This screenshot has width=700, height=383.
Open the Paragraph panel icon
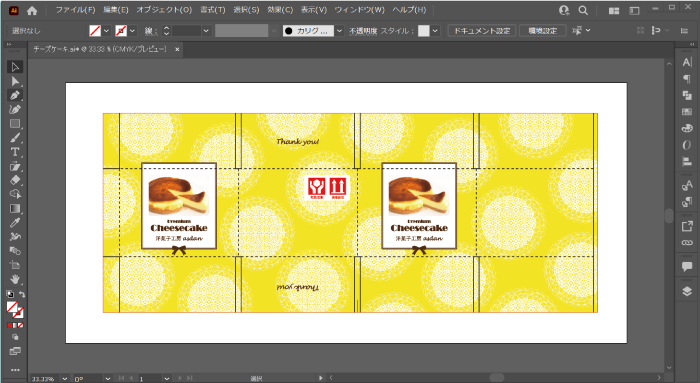click(x=687, y=79)
